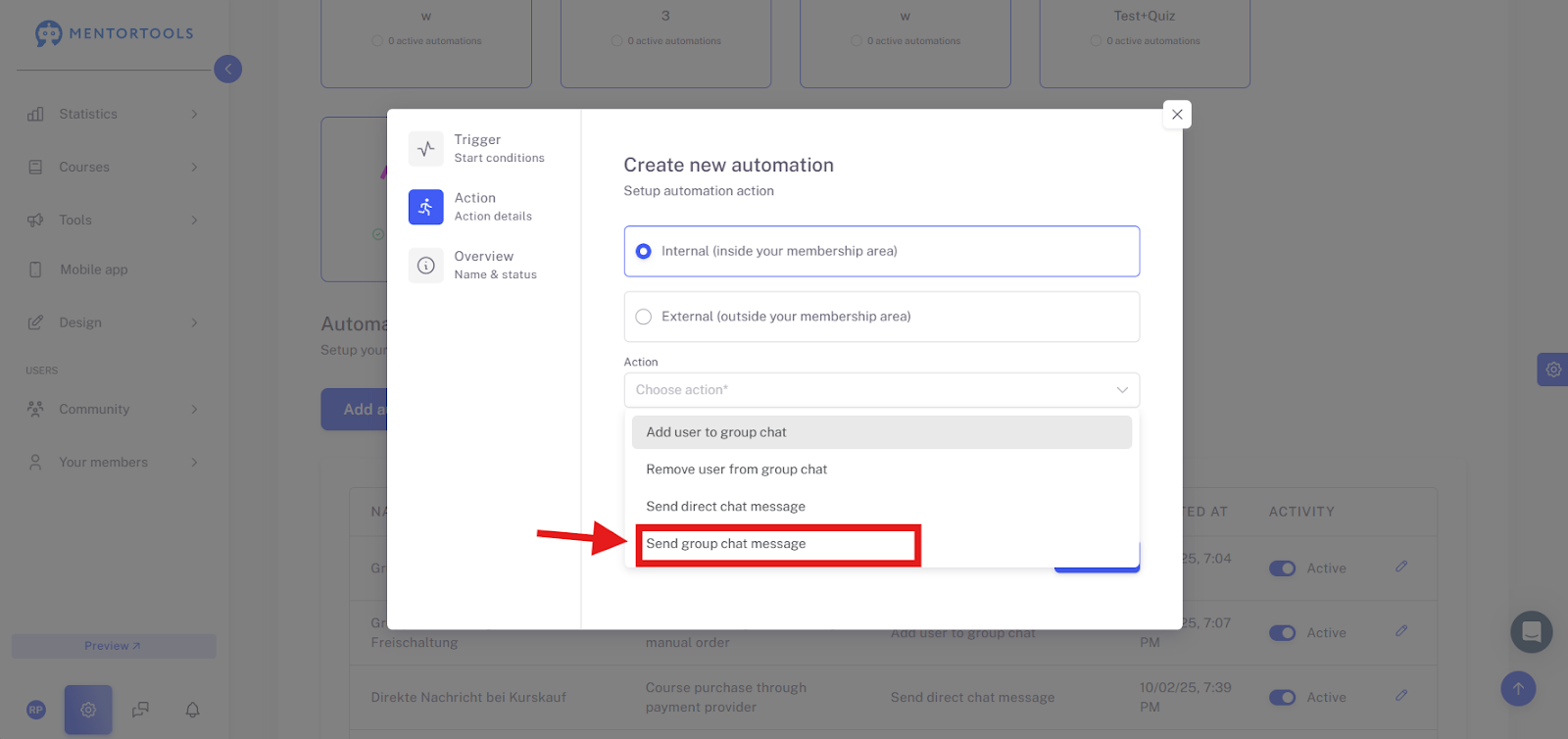This screenshot has width=1568, height=739.
Task: Click the Mobile app phone icon
Action: point(35,270)
